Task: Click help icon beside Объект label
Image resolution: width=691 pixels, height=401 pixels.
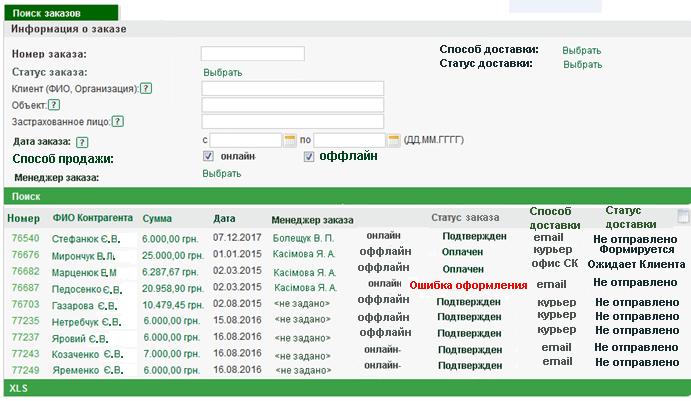Action: point(54,105)
